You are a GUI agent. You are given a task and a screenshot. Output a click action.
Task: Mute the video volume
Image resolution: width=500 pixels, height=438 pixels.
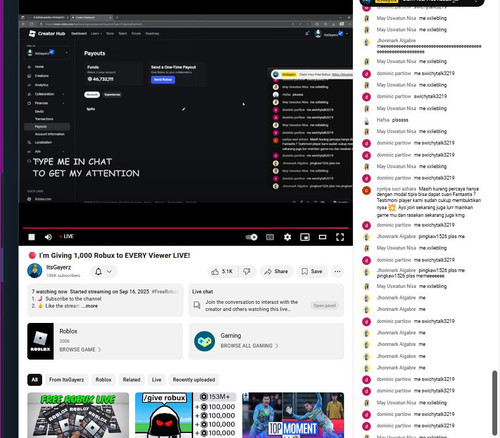48,237
